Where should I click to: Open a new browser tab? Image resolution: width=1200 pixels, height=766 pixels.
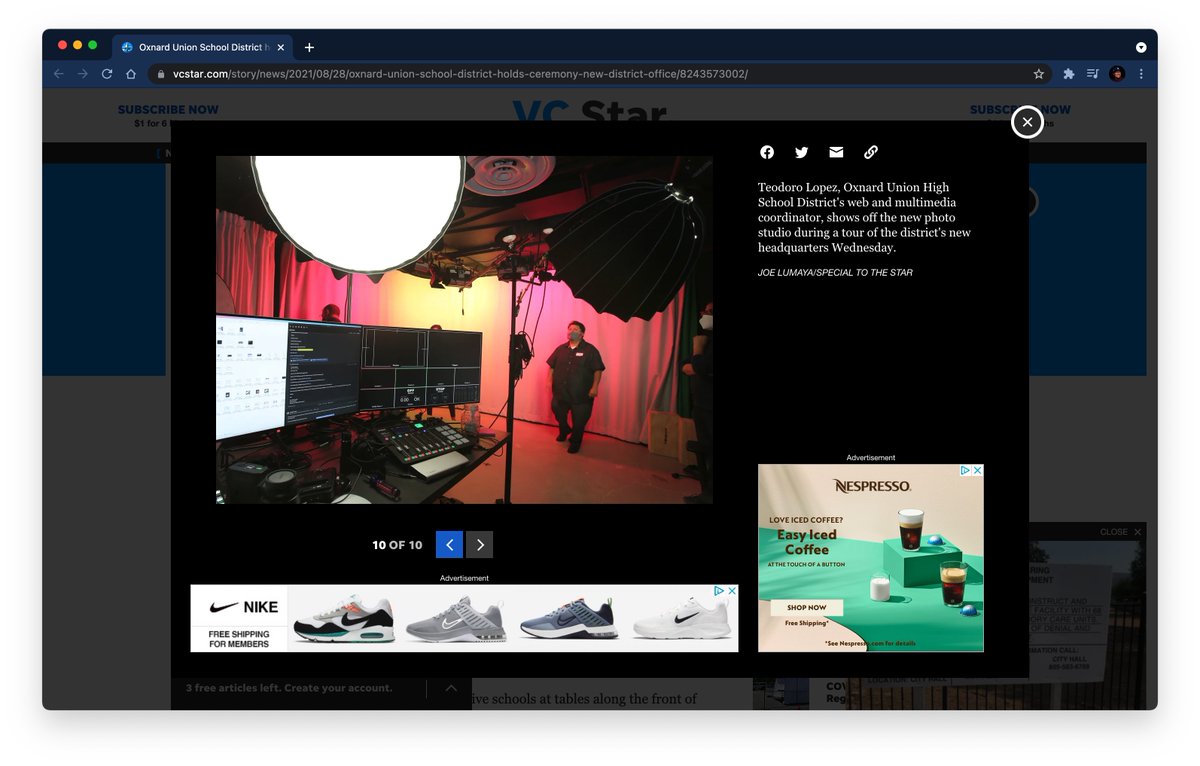(x=309, y=47)
